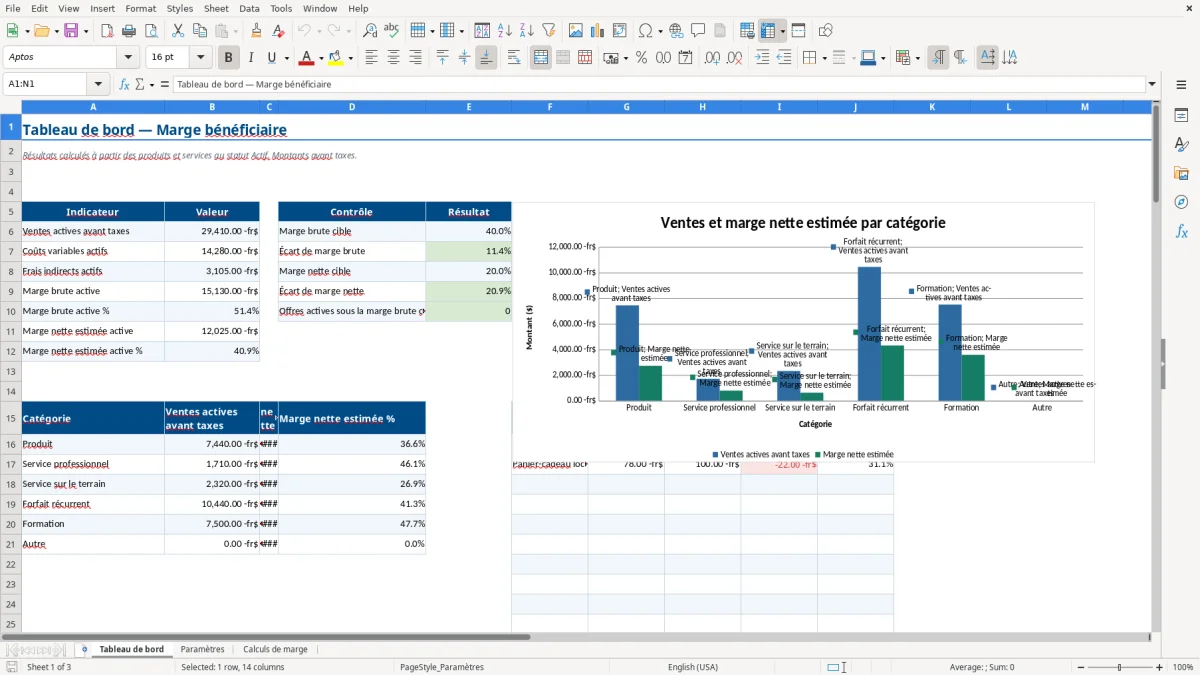This screenshot has height=675, width=1200.
Task: Insert a chart
Action: coord(597,31)
